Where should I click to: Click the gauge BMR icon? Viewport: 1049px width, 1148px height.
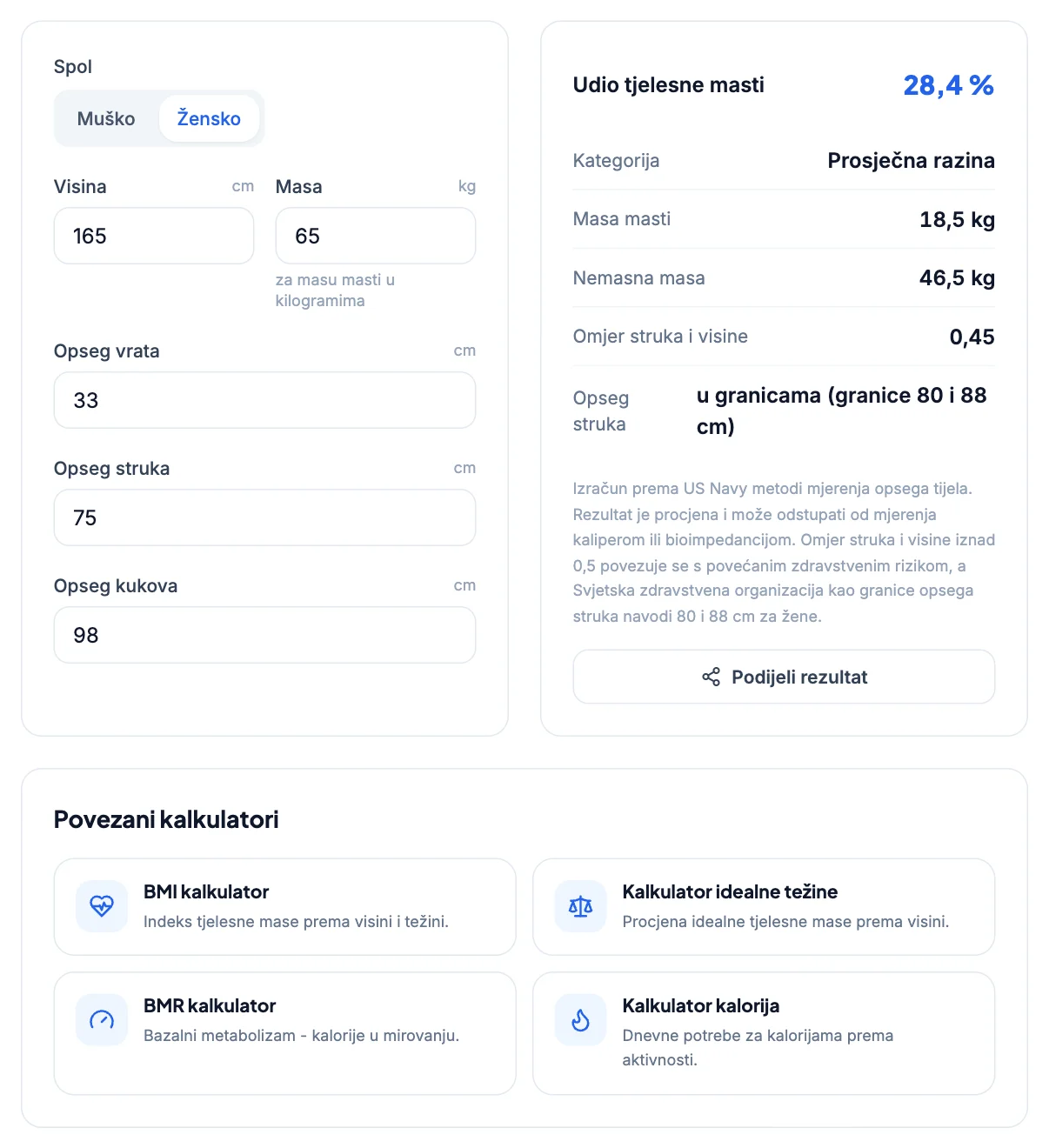click(x=102, y=1020)
